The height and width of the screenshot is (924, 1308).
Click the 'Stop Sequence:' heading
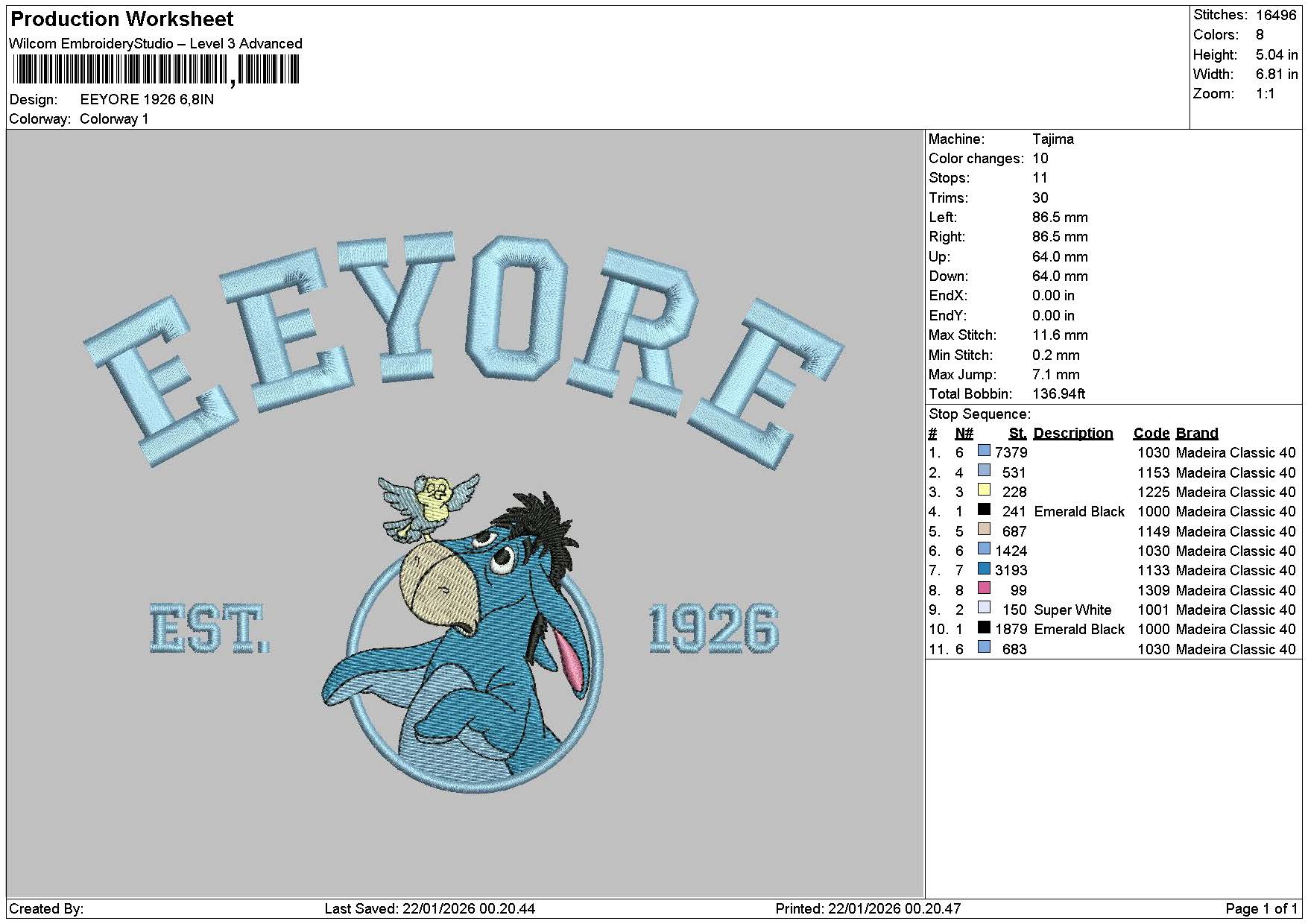click(979, 414)
